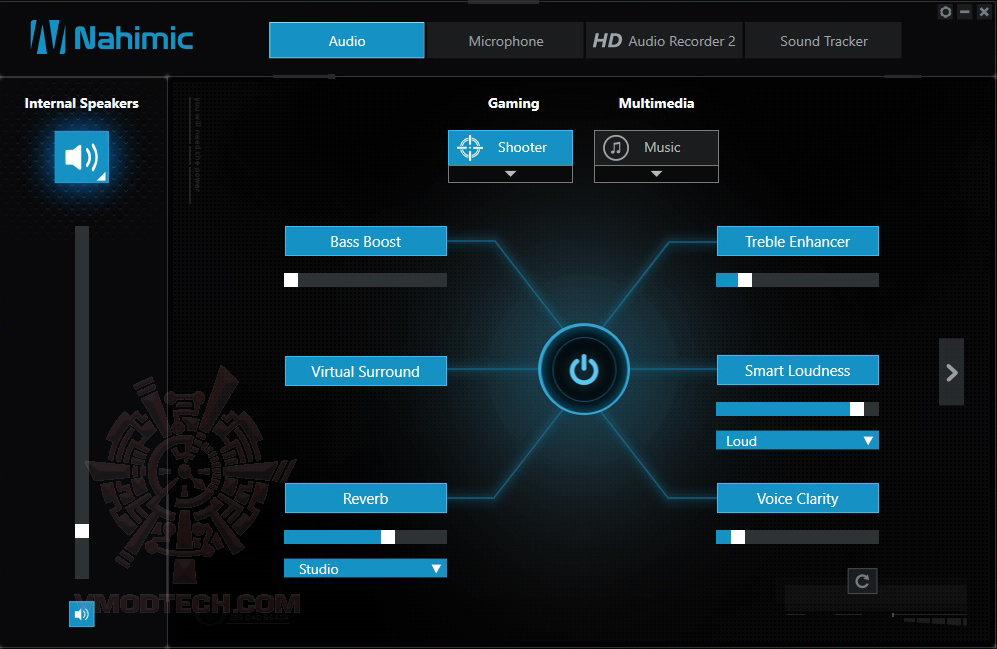Toggle the Reverb effect

point(366,498)
